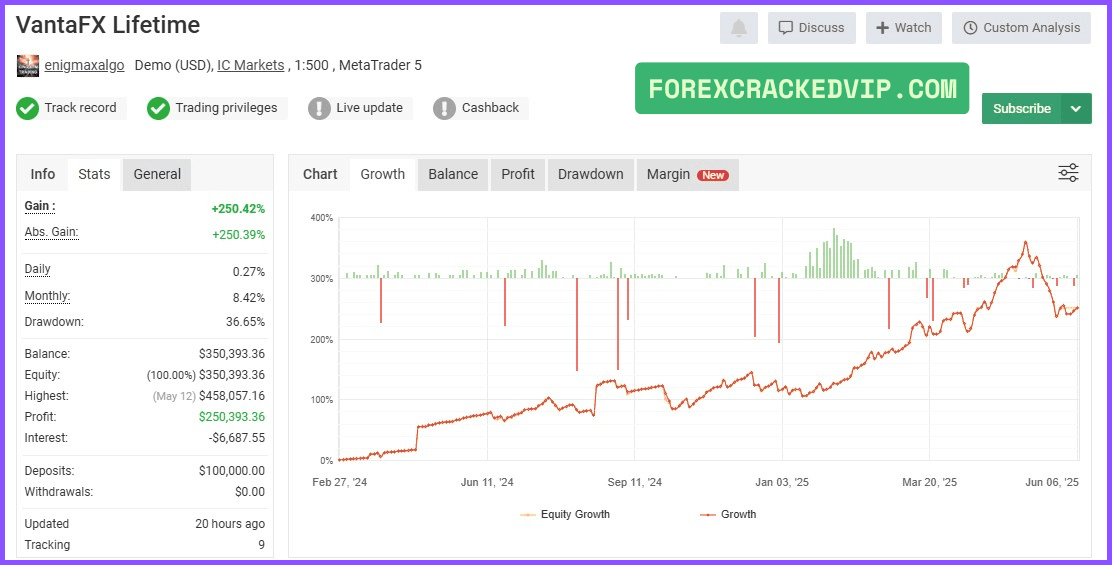1112x565 pixels.
Task: Click the speech bubble Discuss icon
Action: click(785, 28)
